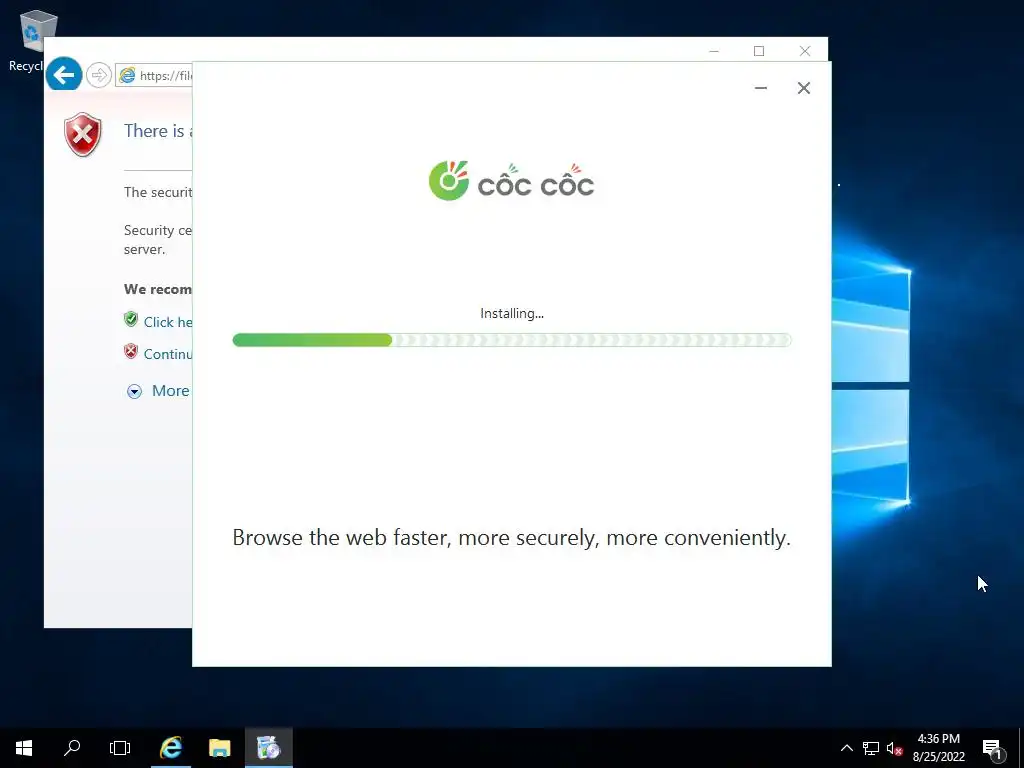Click the "Installing..." status text
The image size is (1024, 768).
[512, 313]
